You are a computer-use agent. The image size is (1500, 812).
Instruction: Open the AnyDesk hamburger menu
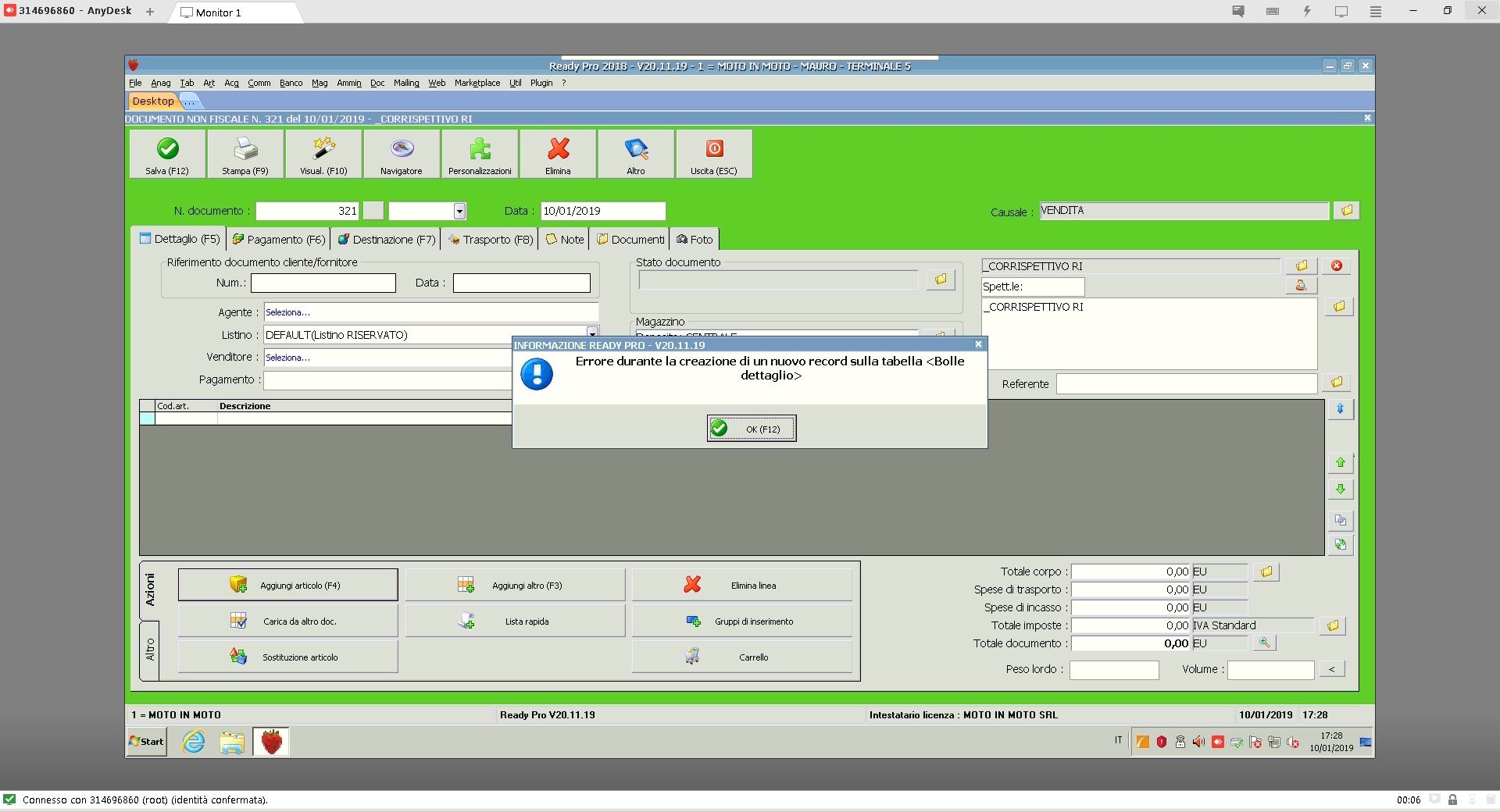point(1376,11)
